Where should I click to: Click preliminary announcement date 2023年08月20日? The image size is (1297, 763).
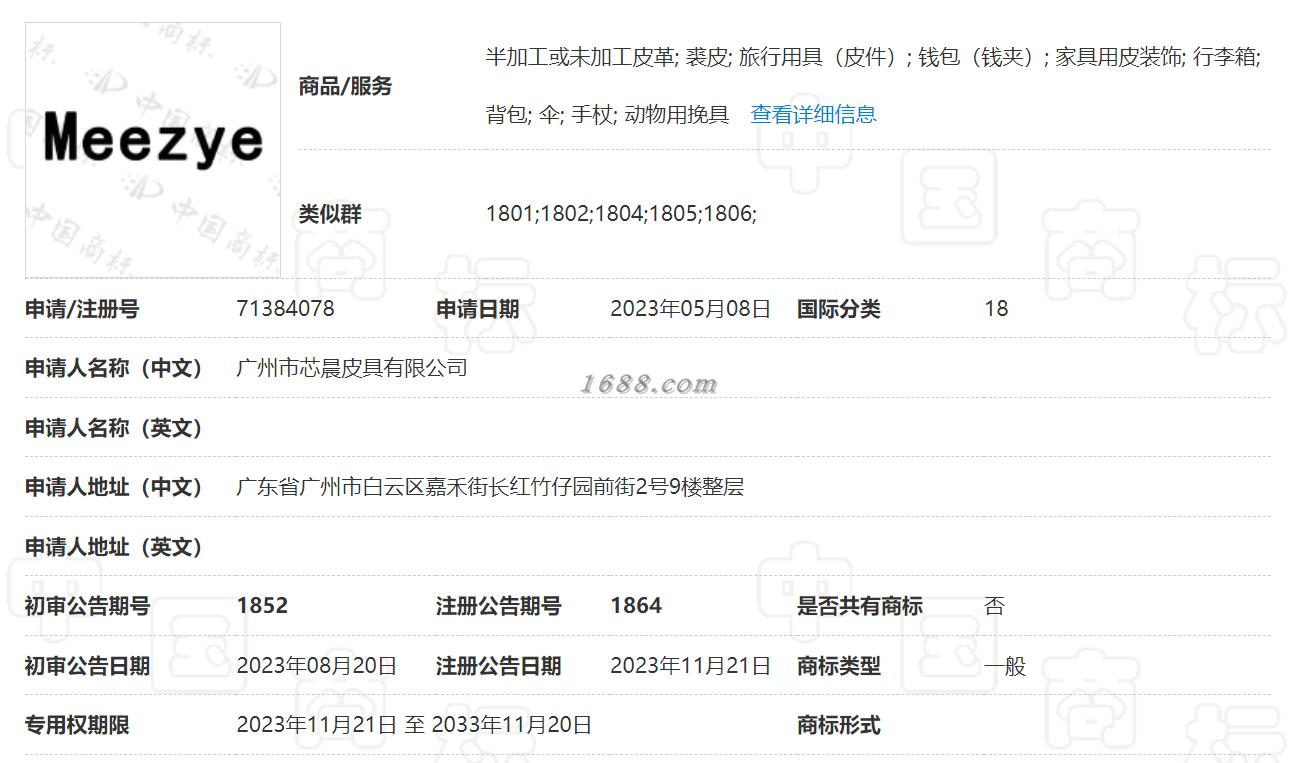(317, 666)
